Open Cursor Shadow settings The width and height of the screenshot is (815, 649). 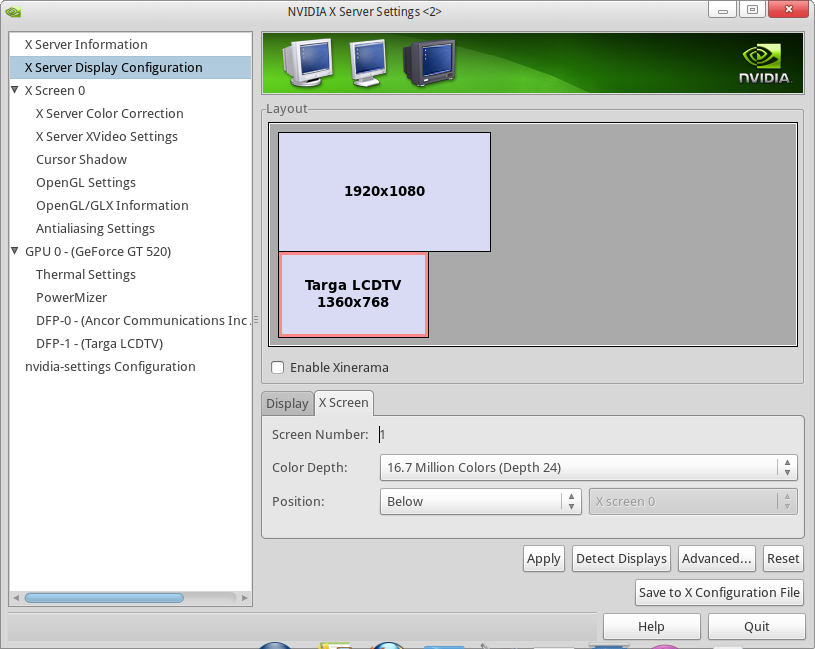[x=82, y=160]
